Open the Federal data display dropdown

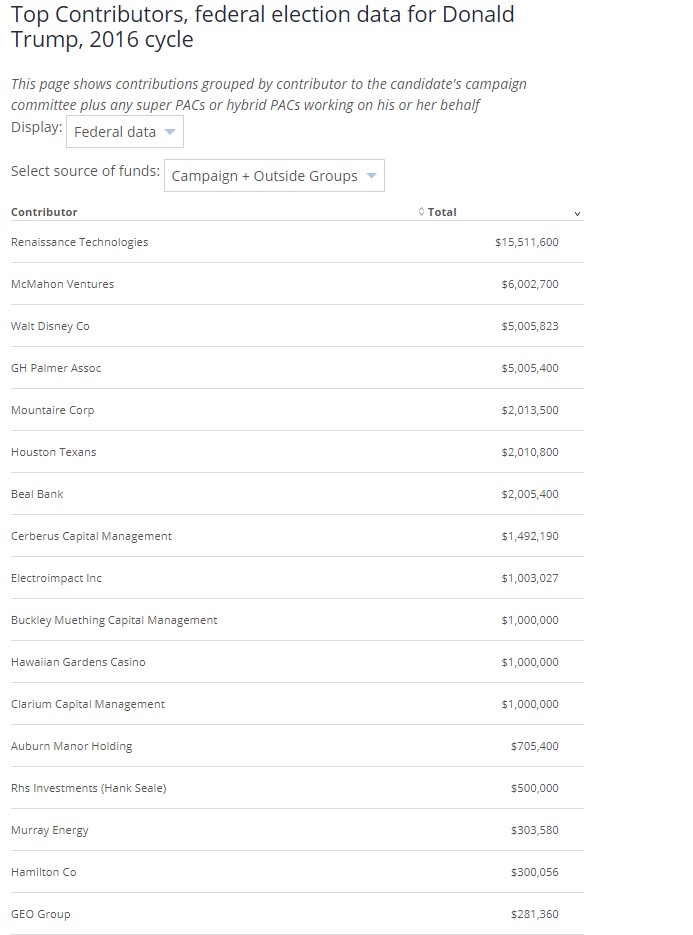coord(125,132)
